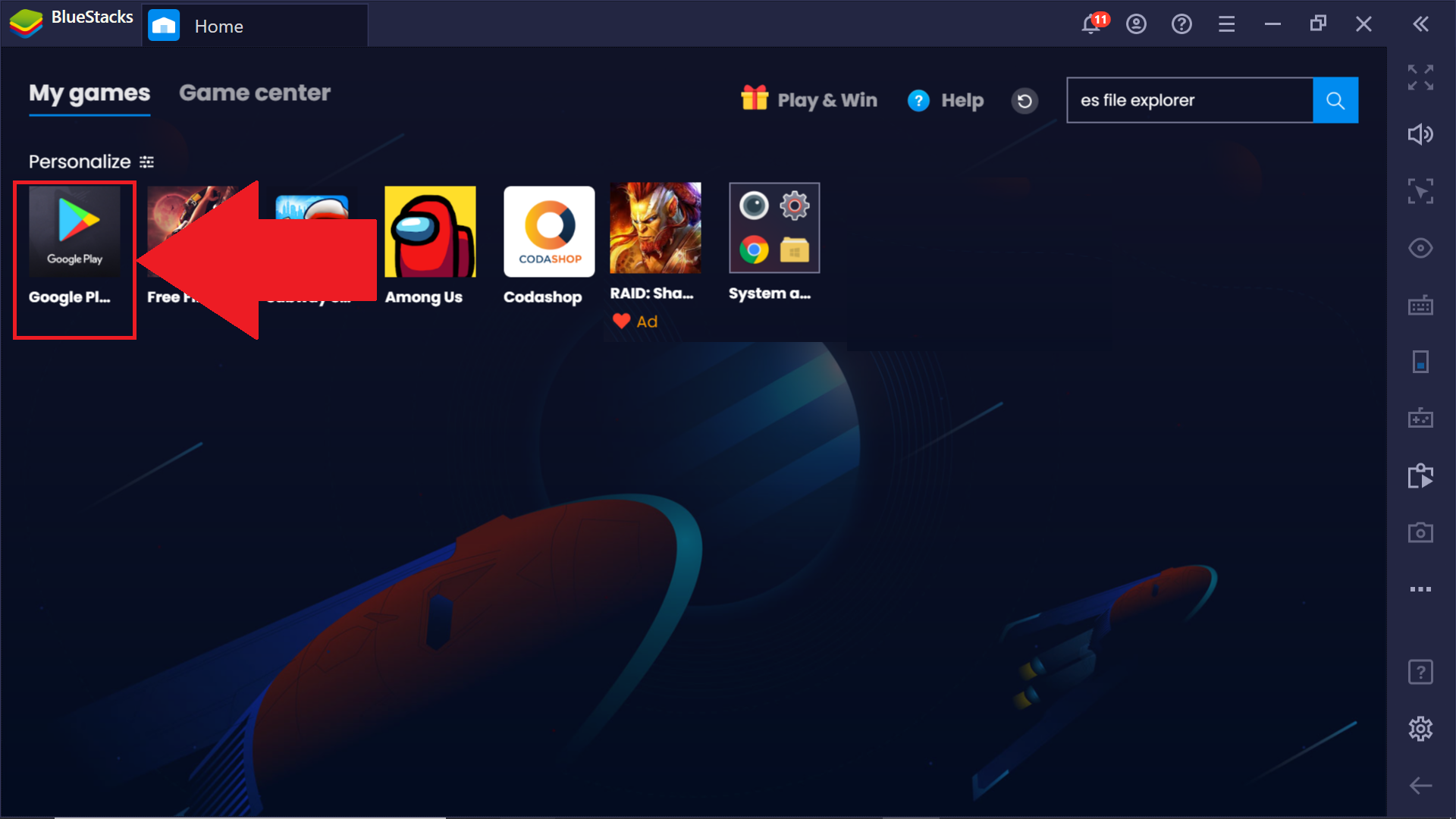
Task: Open sidebar boxed question mark help
Action: coord(1420,672)
